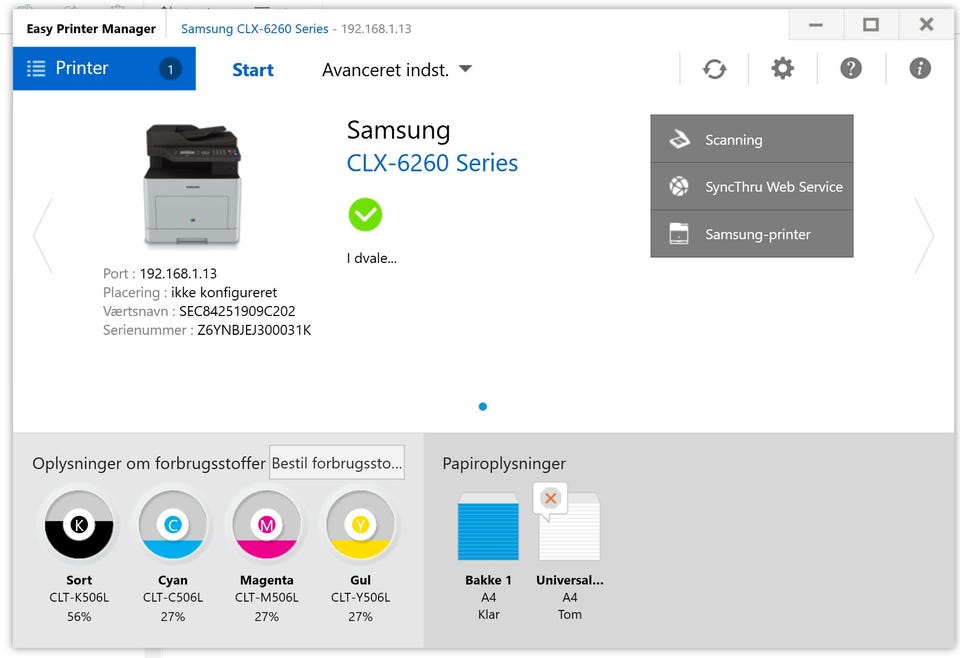The image size is (960, 658).
Task: Click the cyan C toner gauge
Action: point(173,525)
